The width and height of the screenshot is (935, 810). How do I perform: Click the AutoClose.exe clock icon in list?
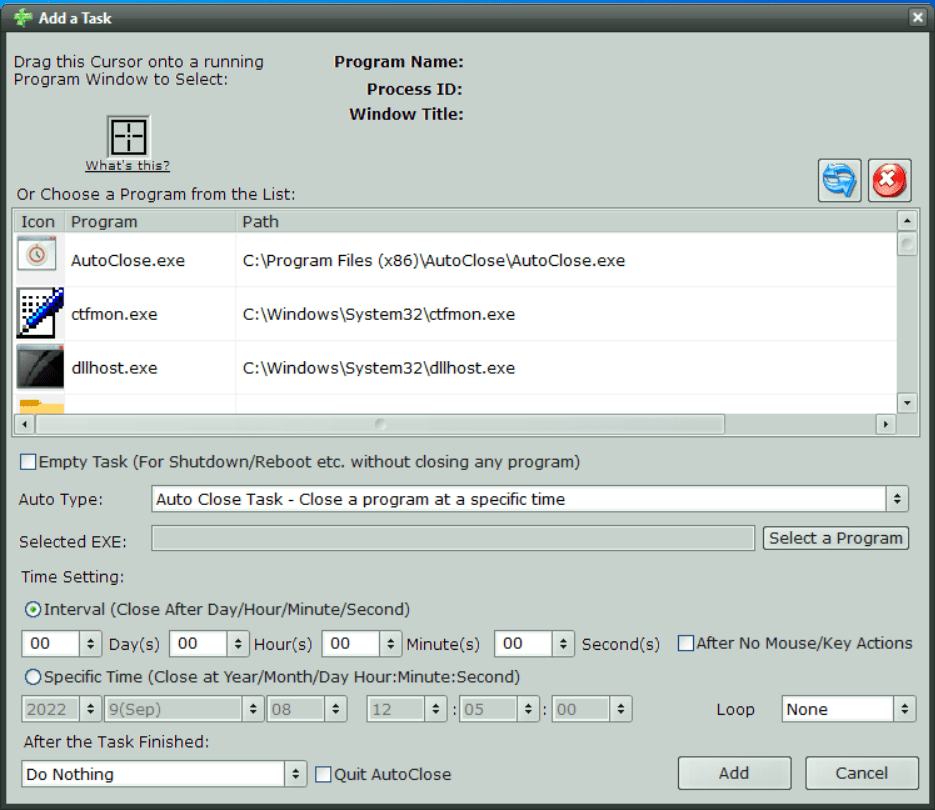(37, 254)
